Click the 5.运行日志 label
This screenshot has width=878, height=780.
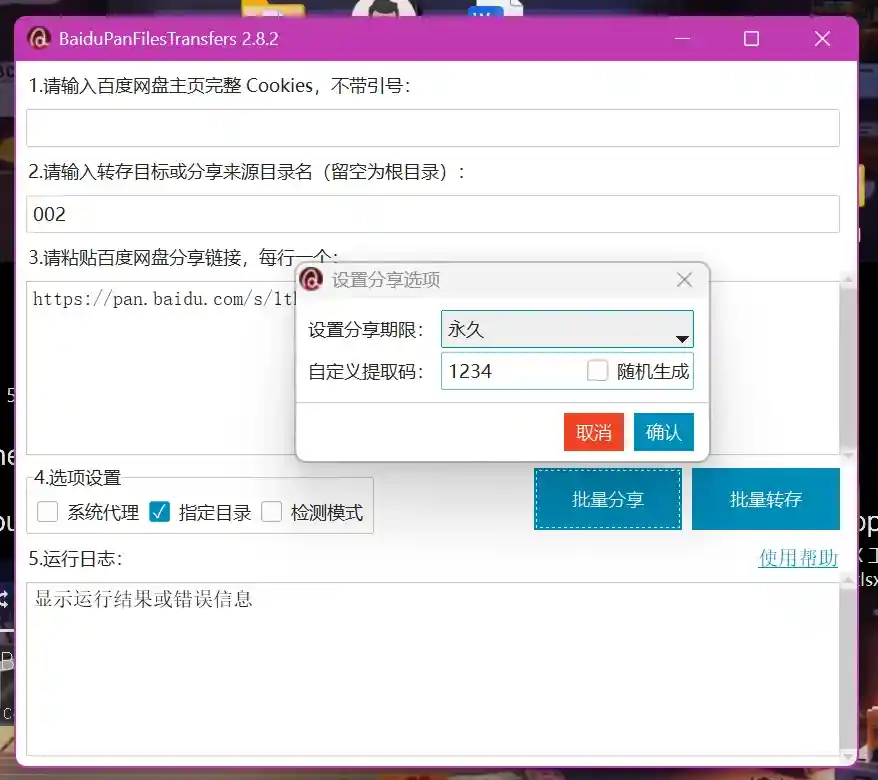[x=76, y=558]
